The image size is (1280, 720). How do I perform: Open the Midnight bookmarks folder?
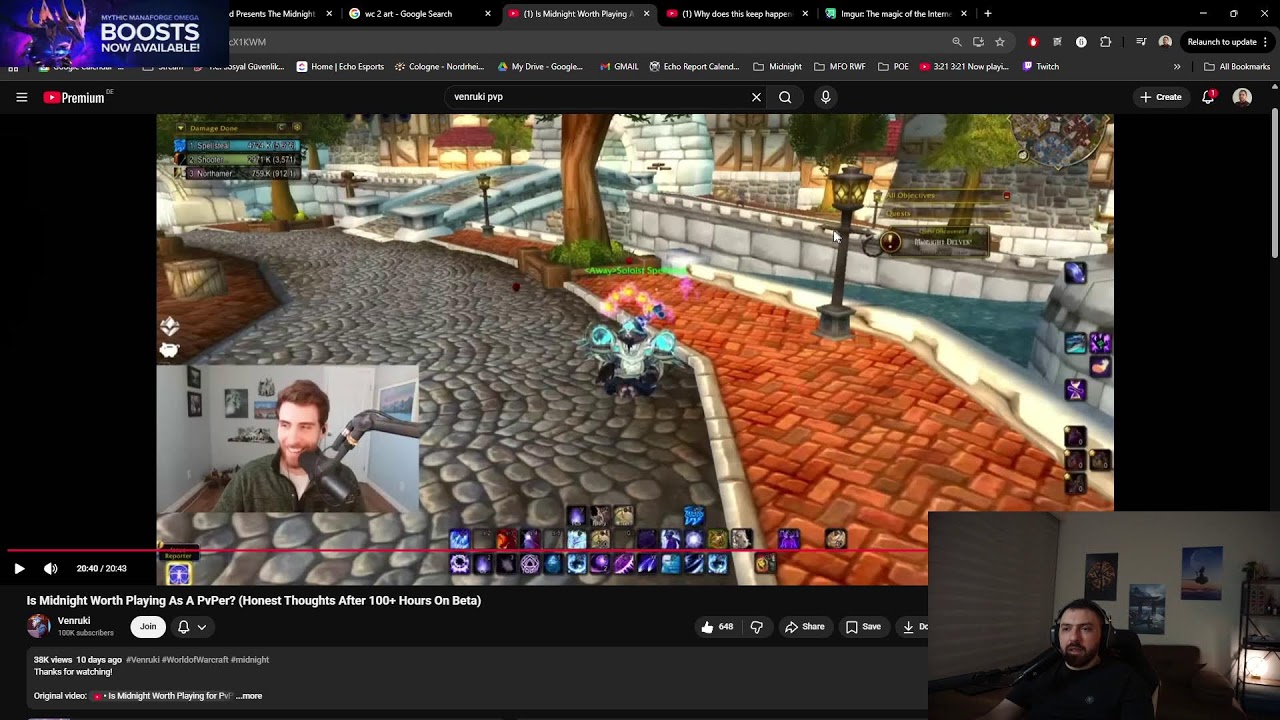[x=777, y=67]
